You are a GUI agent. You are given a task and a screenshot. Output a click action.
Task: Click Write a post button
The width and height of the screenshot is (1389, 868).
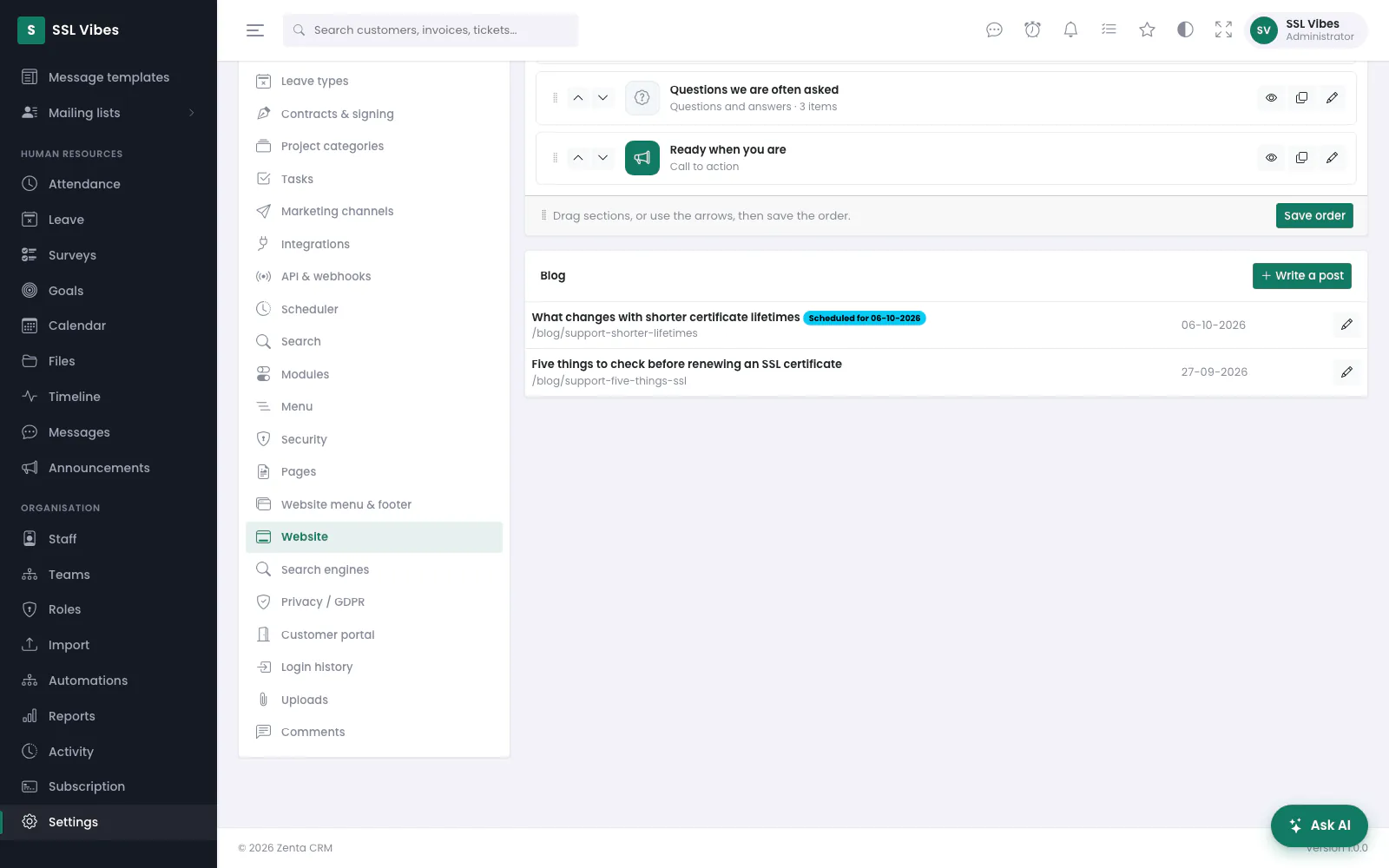tap(1302, 276)
